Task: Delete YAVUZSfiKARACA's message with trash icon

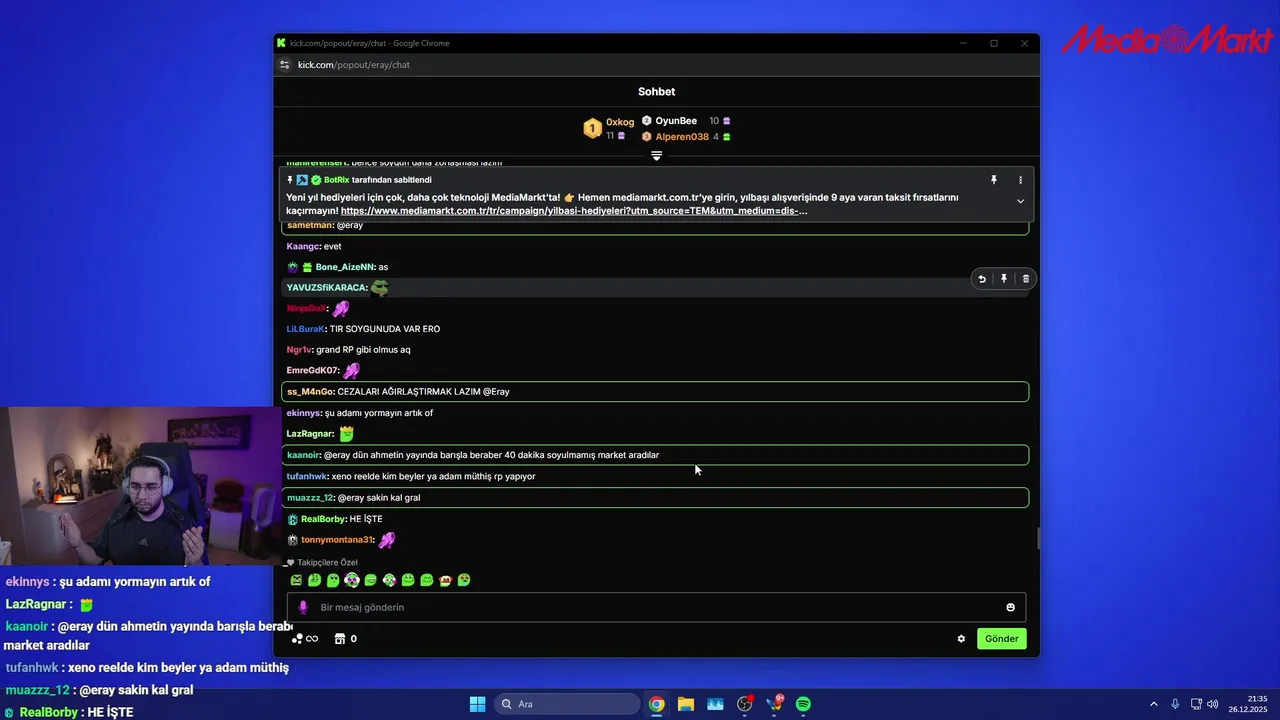Action: click(1025, 279)
